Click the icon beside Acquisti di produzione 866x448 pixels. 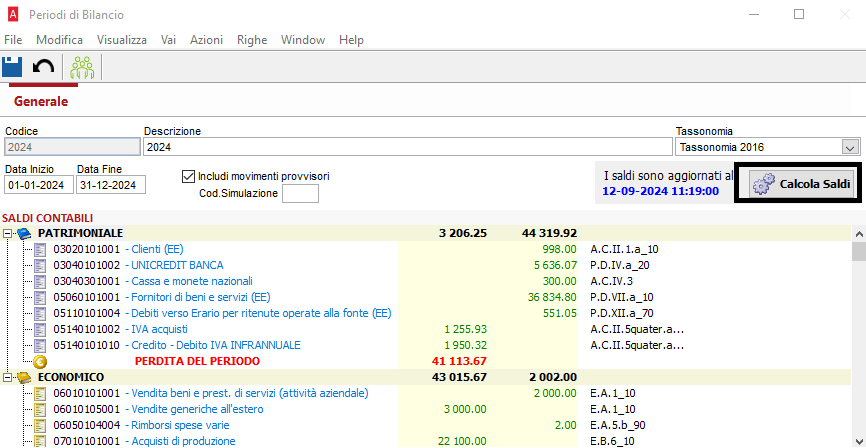point(41,441)
